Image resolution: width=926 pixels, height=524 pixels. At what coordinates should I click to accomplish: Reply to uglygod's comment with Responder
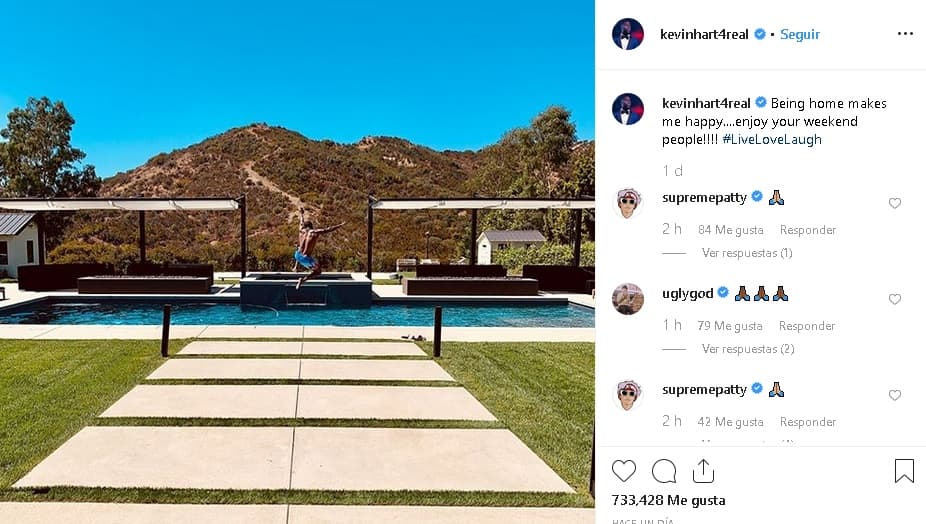click(x=807, y=326)
